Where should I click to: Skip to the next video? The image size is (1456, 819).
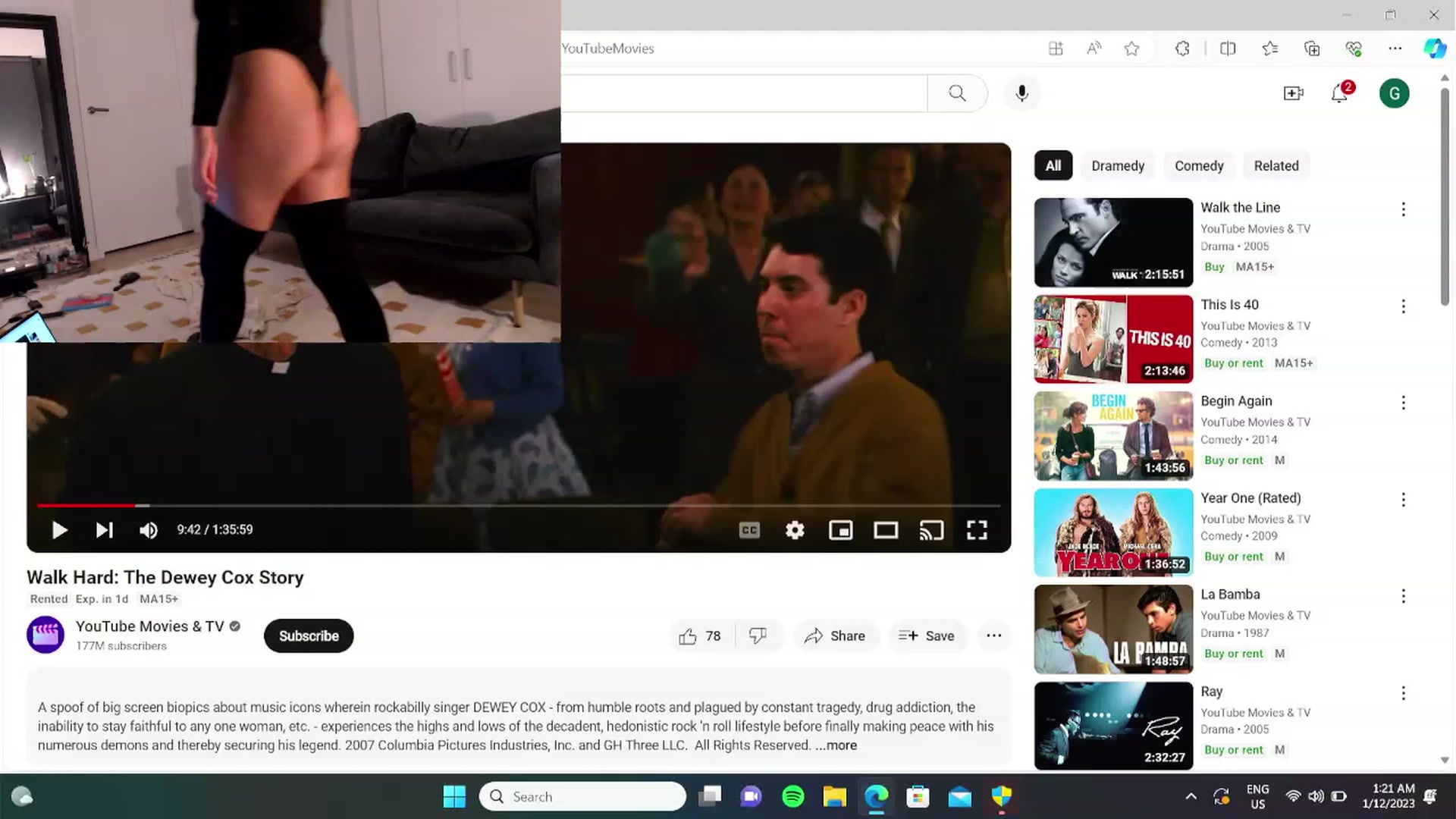pos(105,530)
